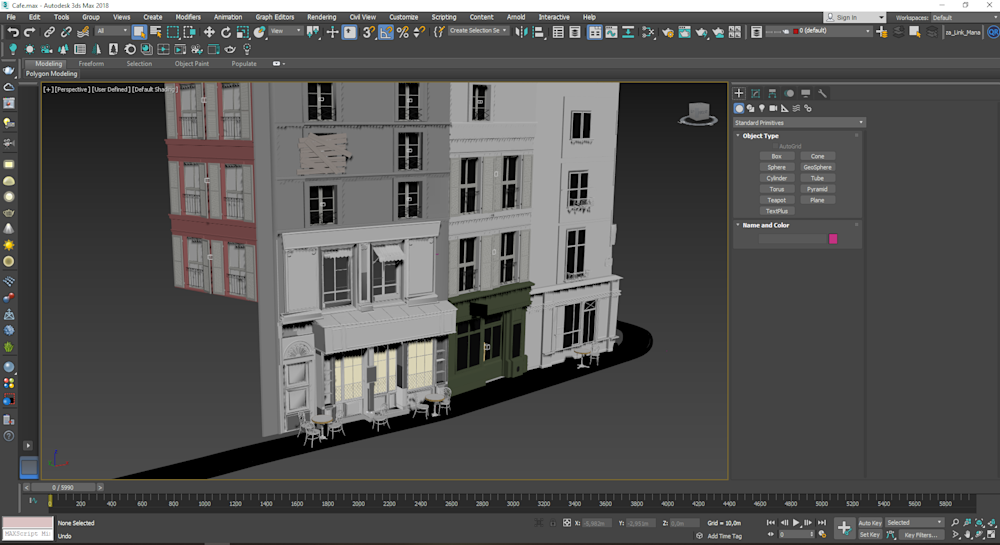Enable Auto Key mode
Screen dimensions: 1000x545
(870, 523)
